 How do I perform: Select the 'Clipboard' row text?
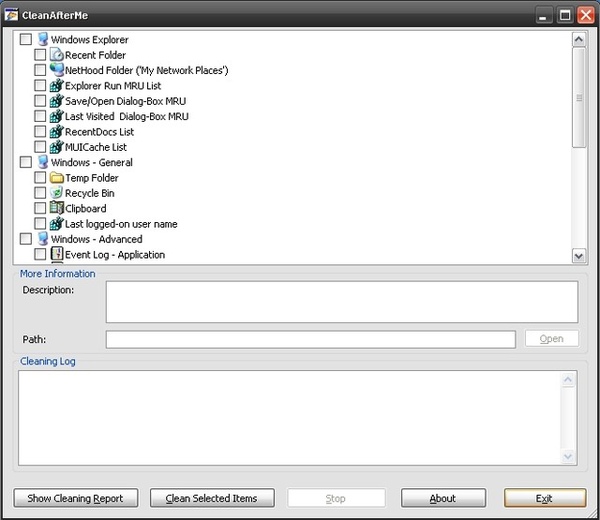pos(86,209)
